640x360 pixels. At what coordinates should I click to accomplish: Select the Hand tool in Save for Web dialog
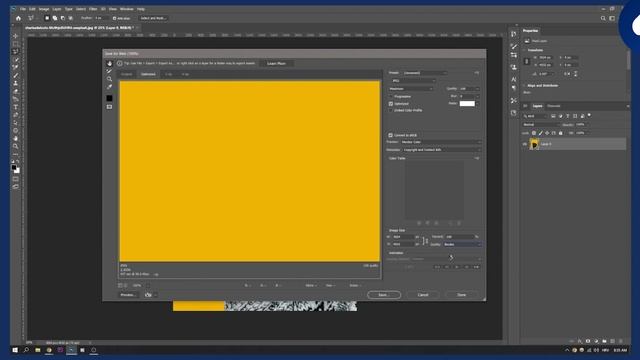109,64
